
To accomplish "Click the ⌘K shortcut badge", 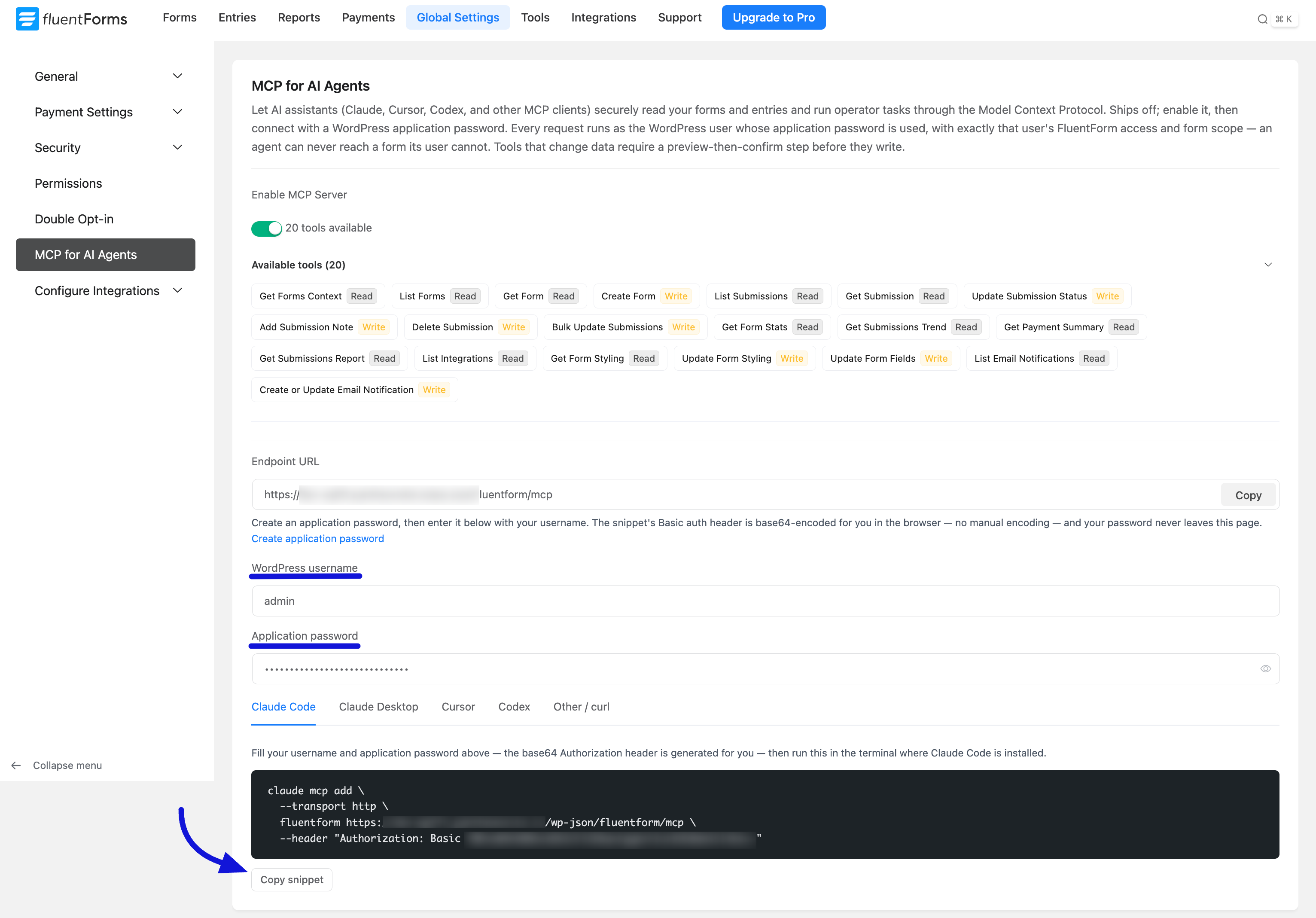I will (1283, 19).
